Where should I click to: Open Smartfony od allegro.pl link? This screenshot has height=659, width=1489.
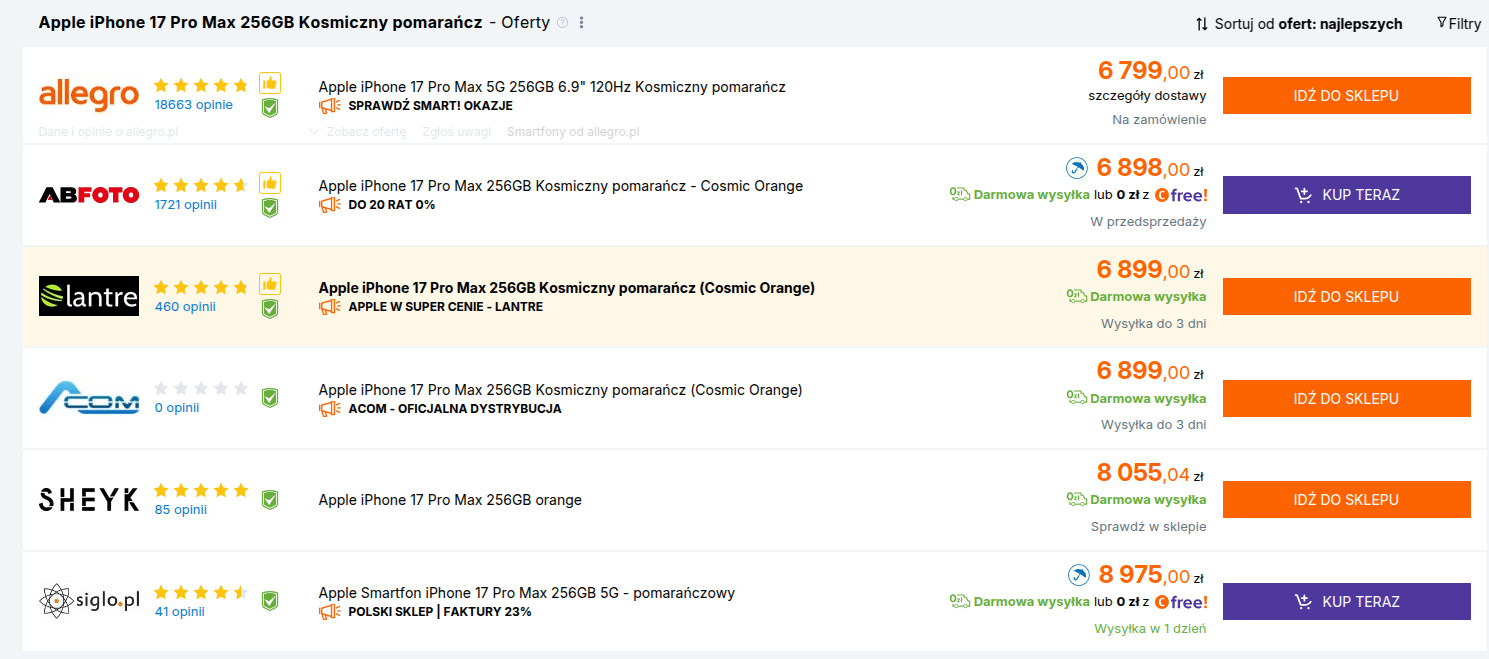pos(573,131)
